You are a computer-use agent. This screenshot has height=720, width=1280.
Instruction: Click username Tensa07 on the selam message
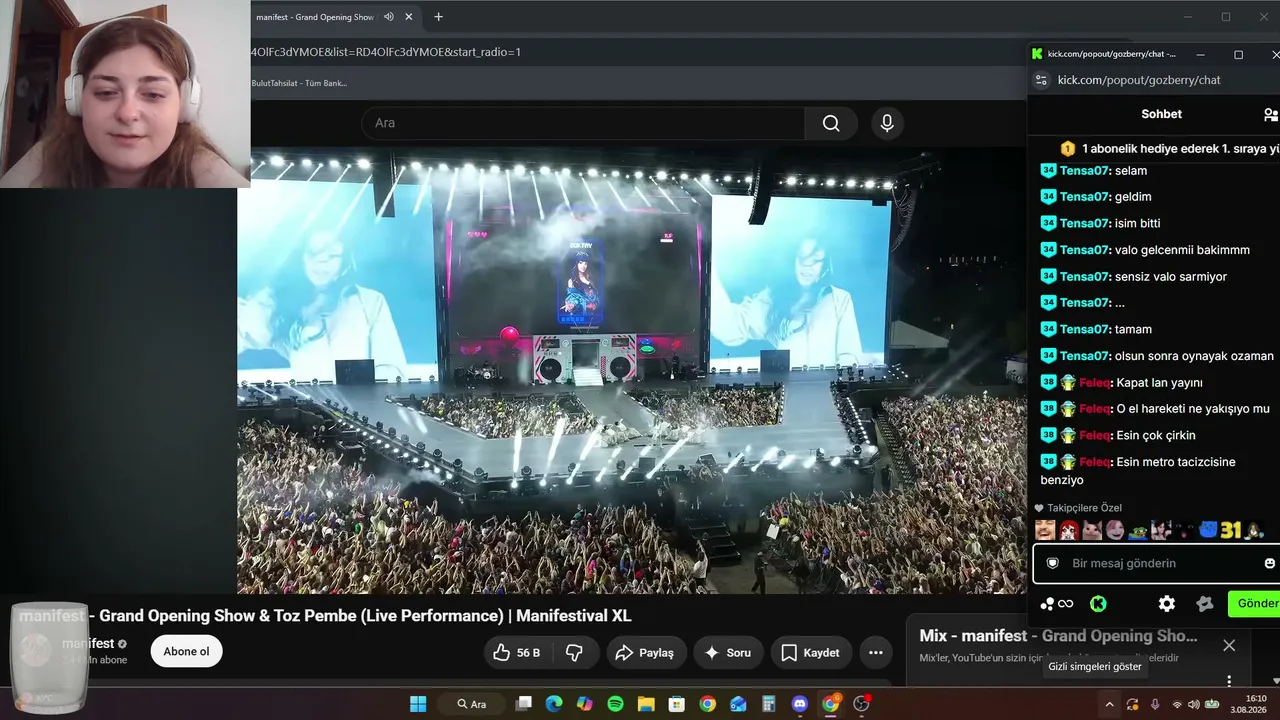click(1086, 171)
